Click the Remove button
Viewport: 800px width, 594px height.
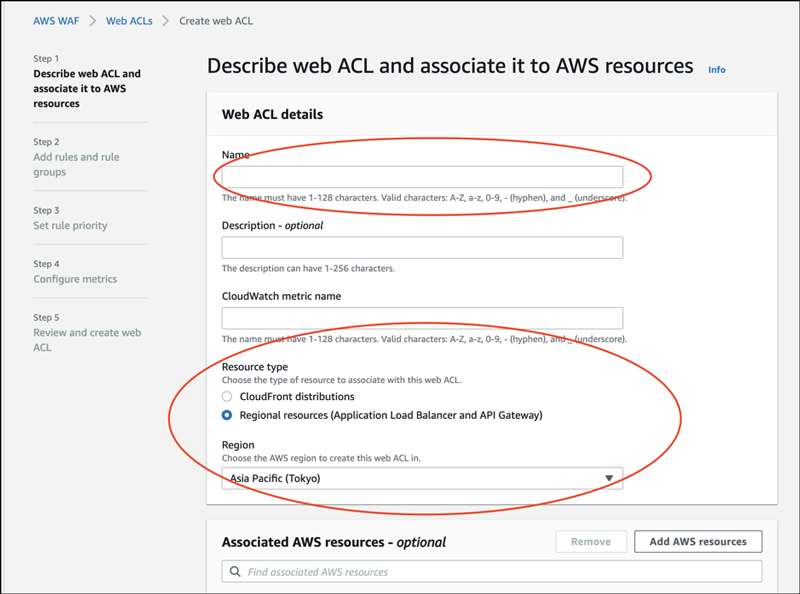point(591,541)
